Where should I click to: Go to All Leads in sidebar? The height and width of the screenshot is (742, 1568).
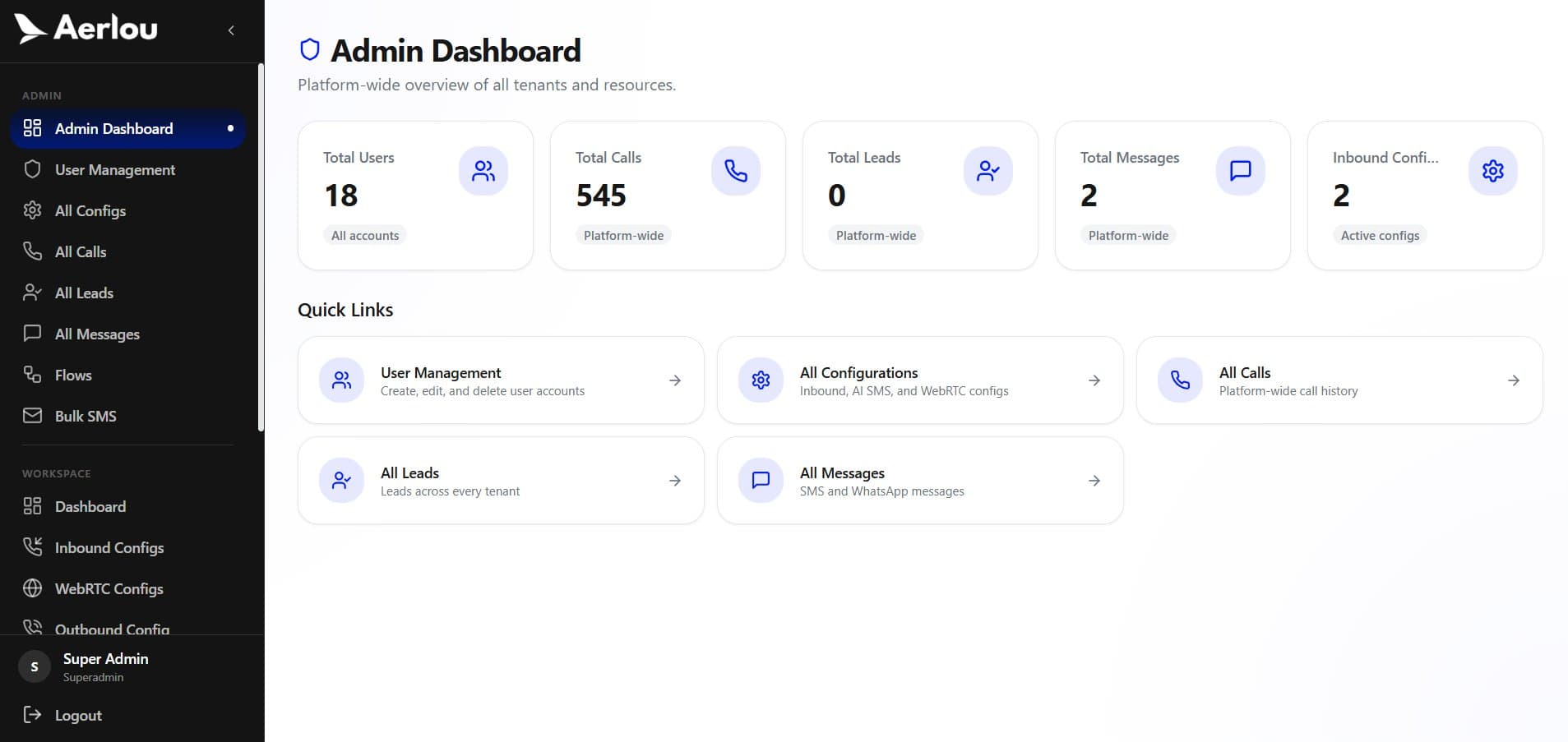[x=84, y=293]
